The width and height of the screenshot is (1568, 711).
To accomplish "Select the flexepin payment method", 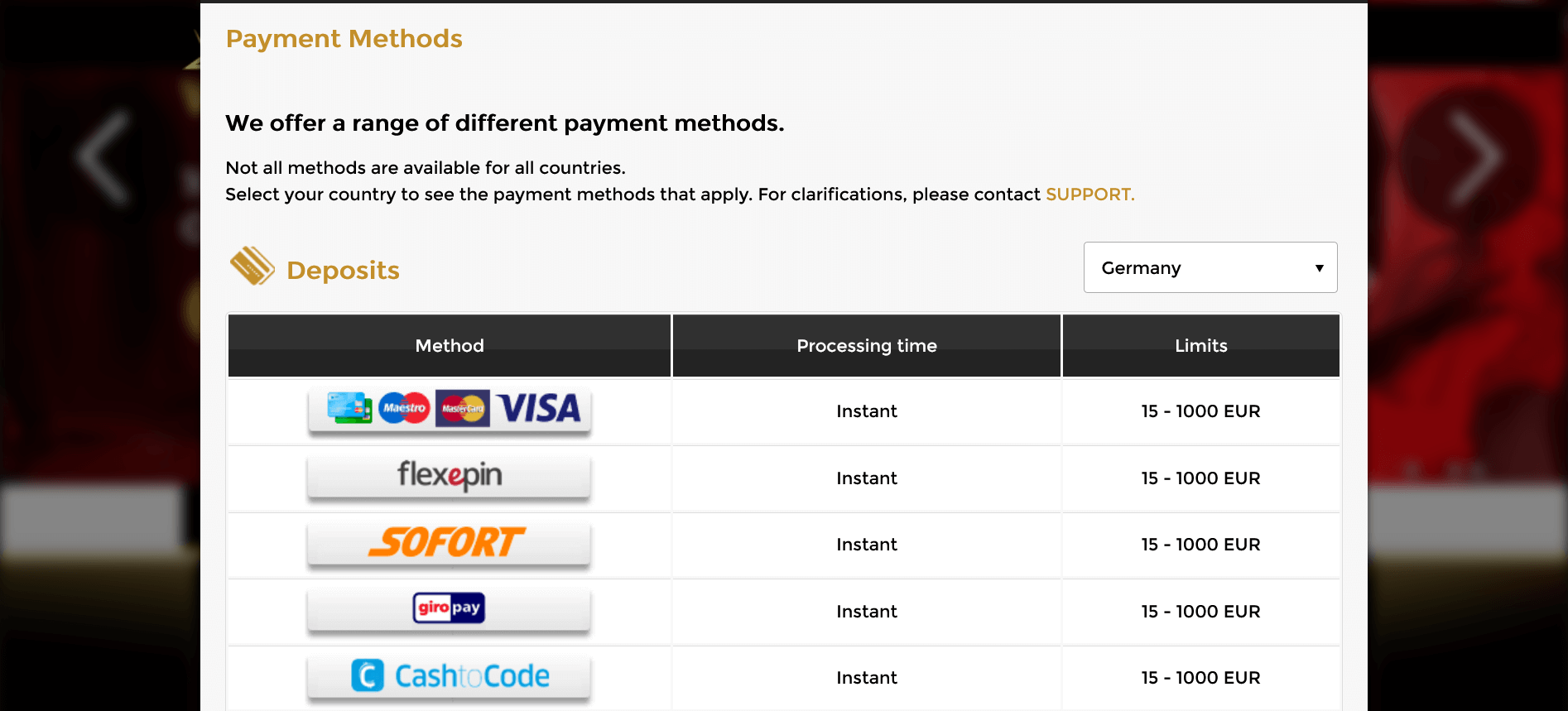I will 449,477.
